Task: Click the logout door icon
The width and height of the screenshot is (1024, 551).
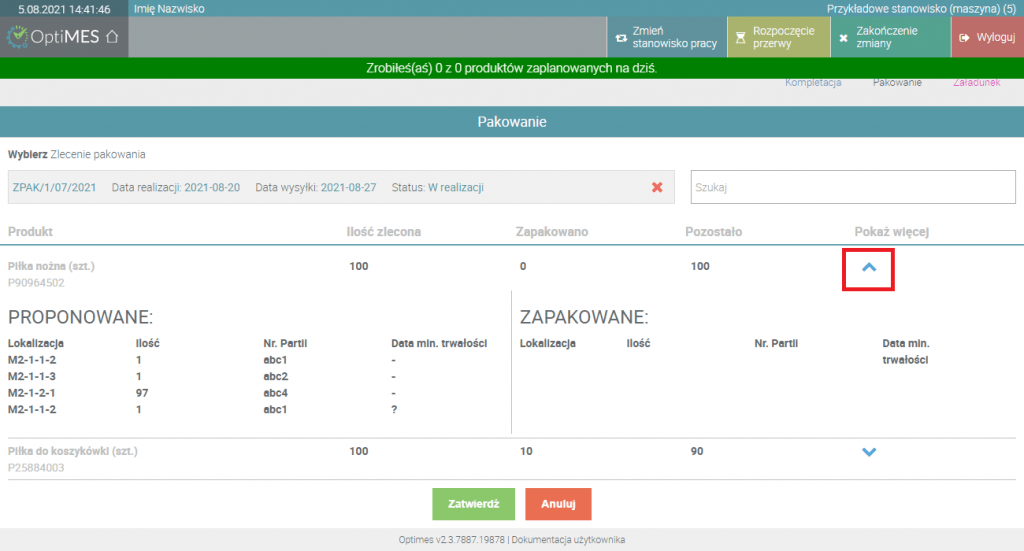Action: point(965,38)
